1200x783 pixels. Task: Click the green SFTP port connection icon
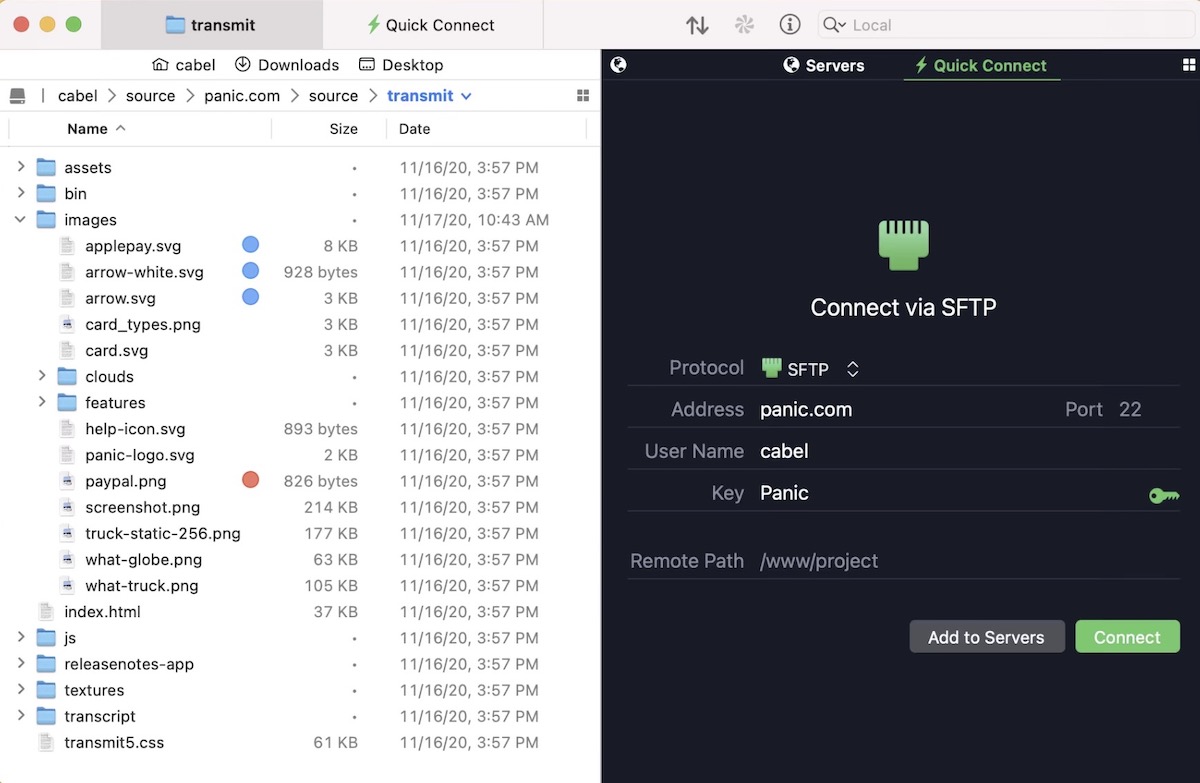903,245
